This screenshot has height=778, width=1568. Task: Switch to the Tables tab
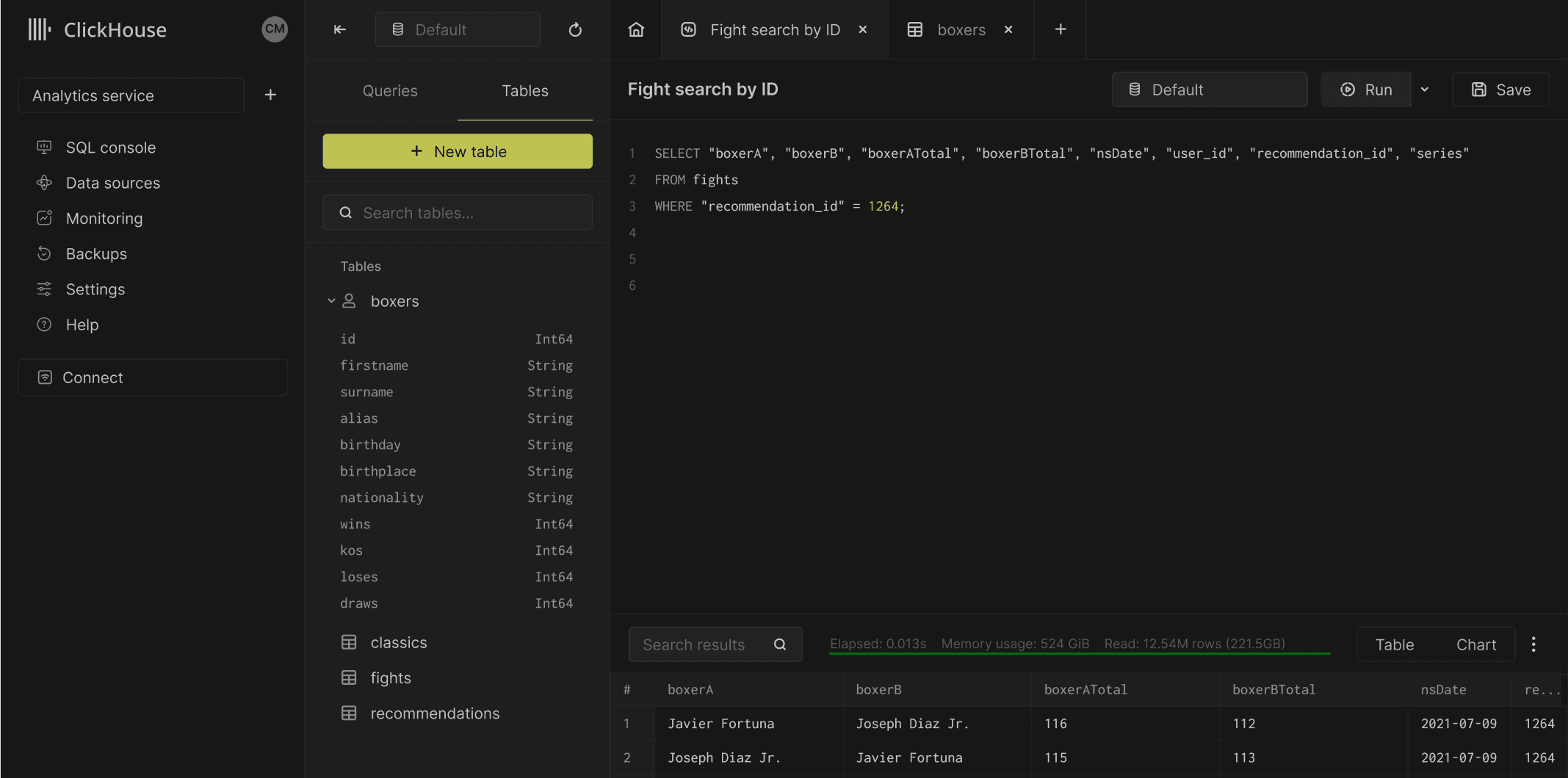(525, 91)
